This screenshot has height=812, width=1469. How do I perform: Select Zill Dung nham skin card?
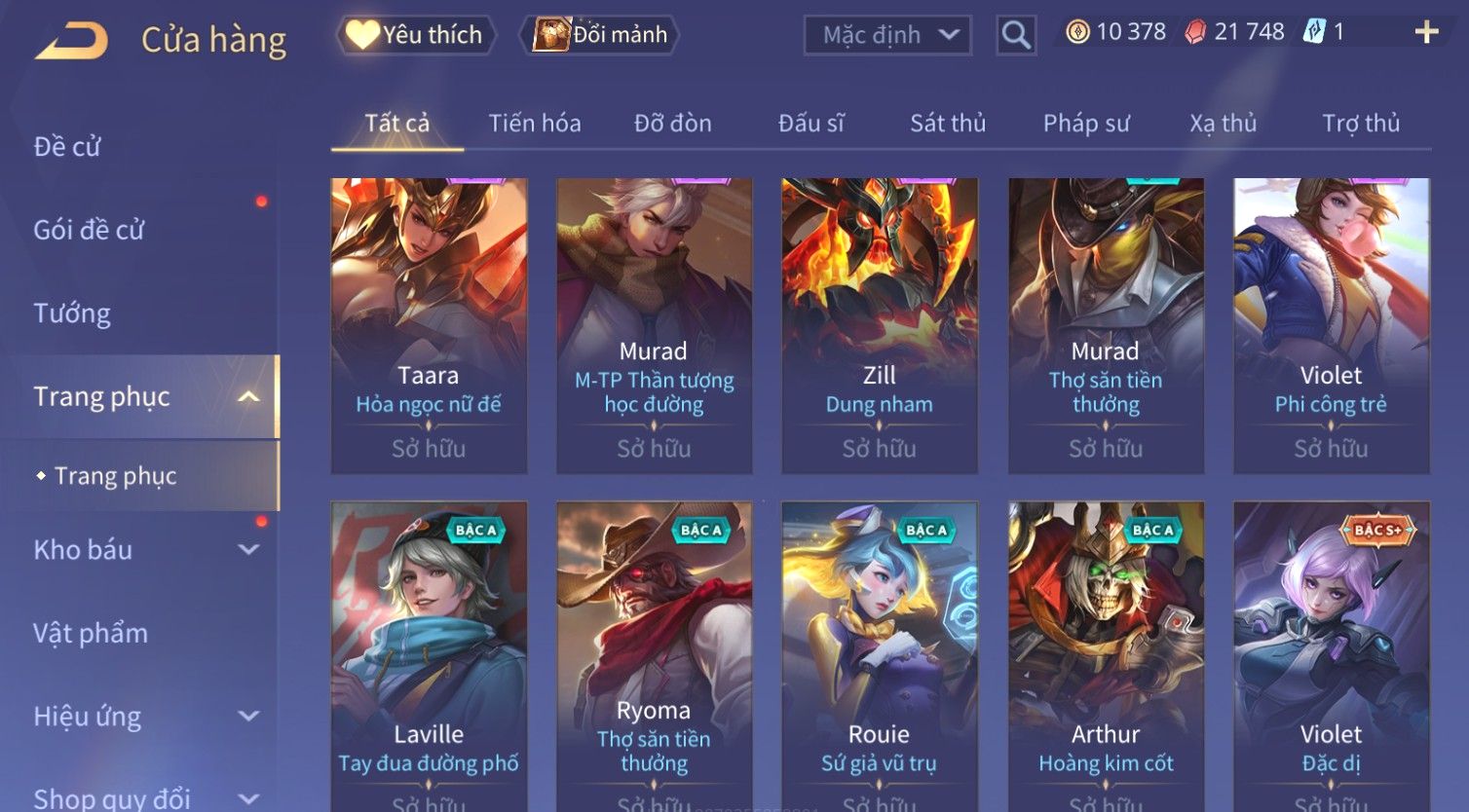[x=880, y=326]
